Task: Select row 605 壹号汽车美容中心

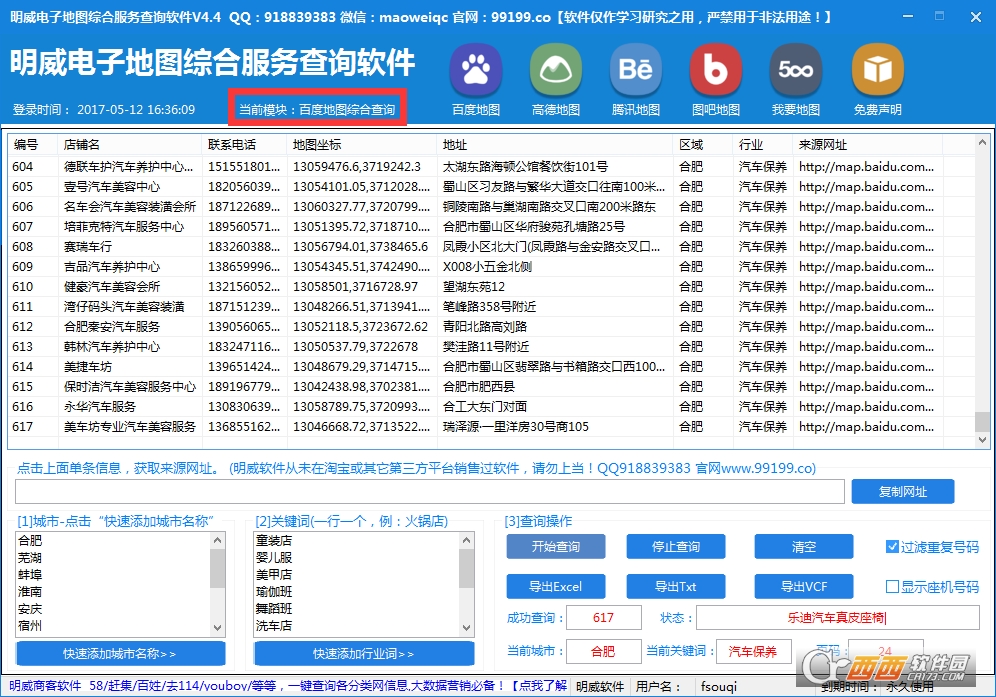Action: pyautogui.click(x=490, y=186)
